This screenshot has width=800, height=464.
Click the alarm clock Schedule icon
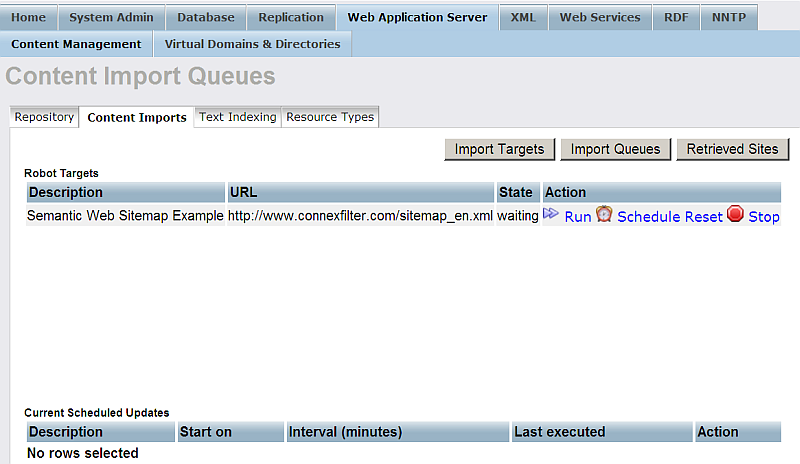[604, 214]
